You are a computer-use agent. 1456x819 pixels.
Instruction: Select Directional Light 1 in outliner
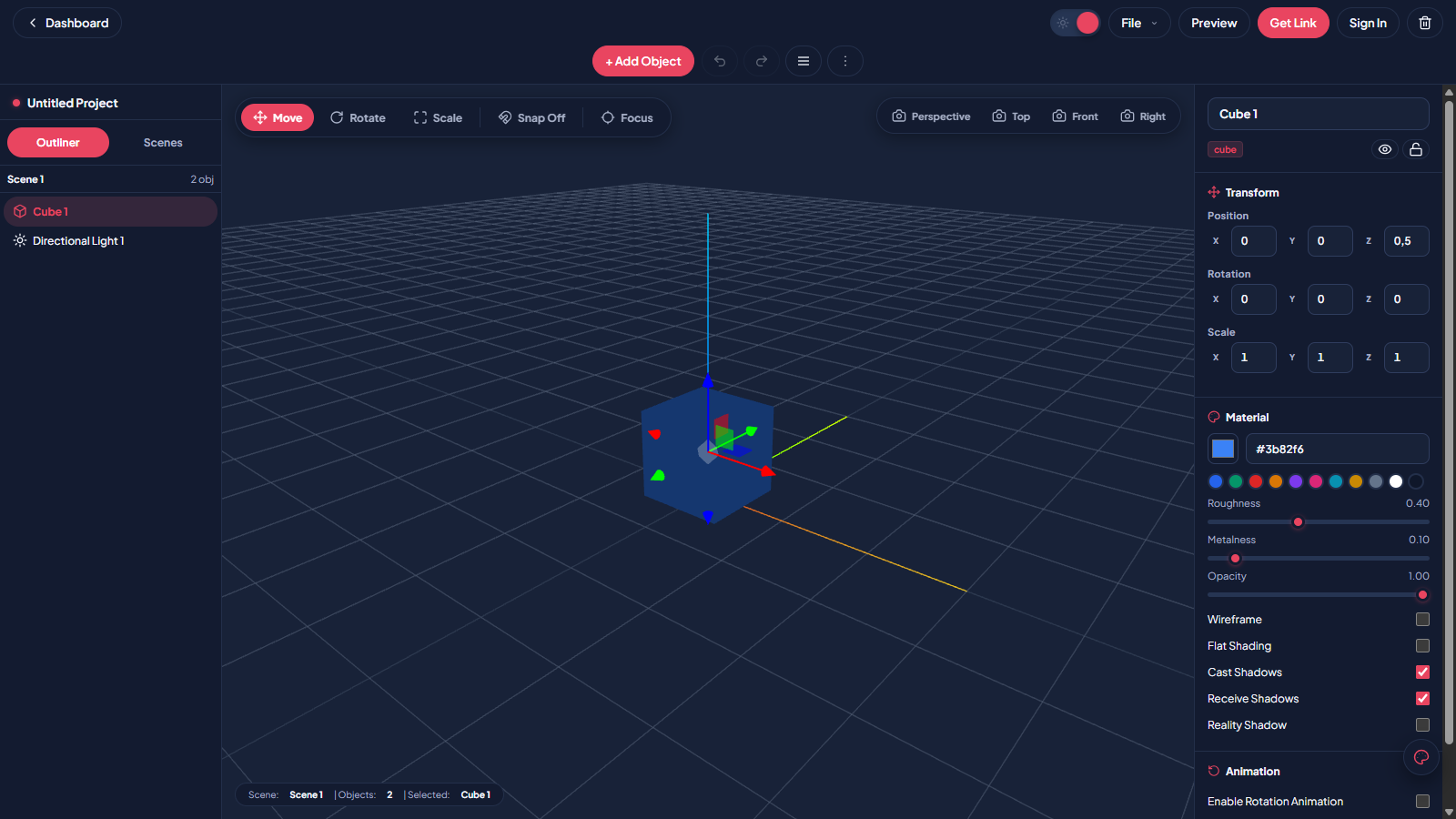coord(110,241)
